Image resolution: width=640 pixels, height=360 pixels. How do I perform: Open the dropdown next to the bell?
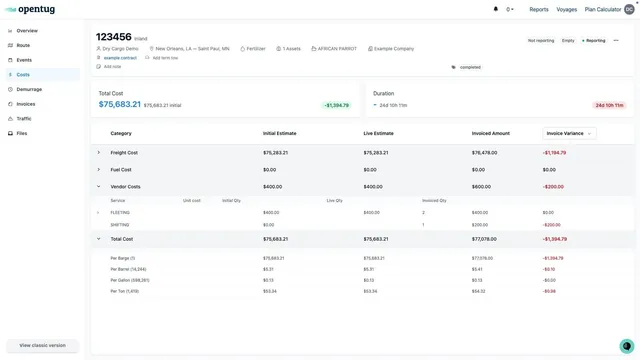click(510, 9)
